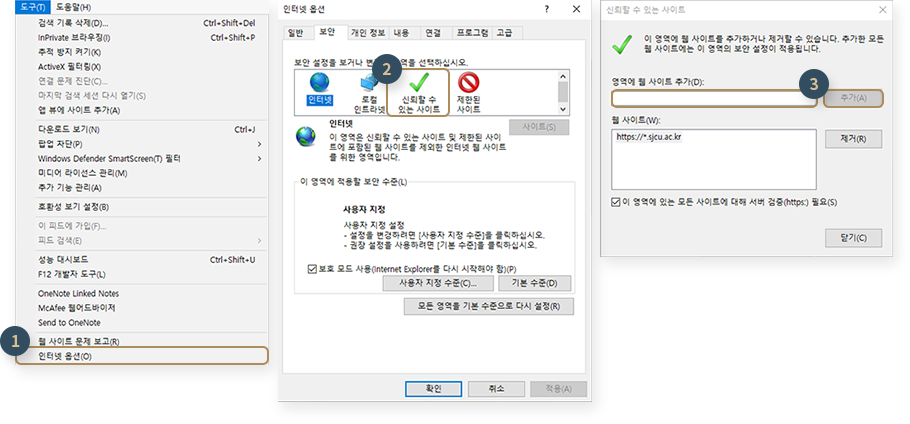Toggle the https server verification checkbox
The height and width of the screenshot is (424, 910).
tap(617, 202)
